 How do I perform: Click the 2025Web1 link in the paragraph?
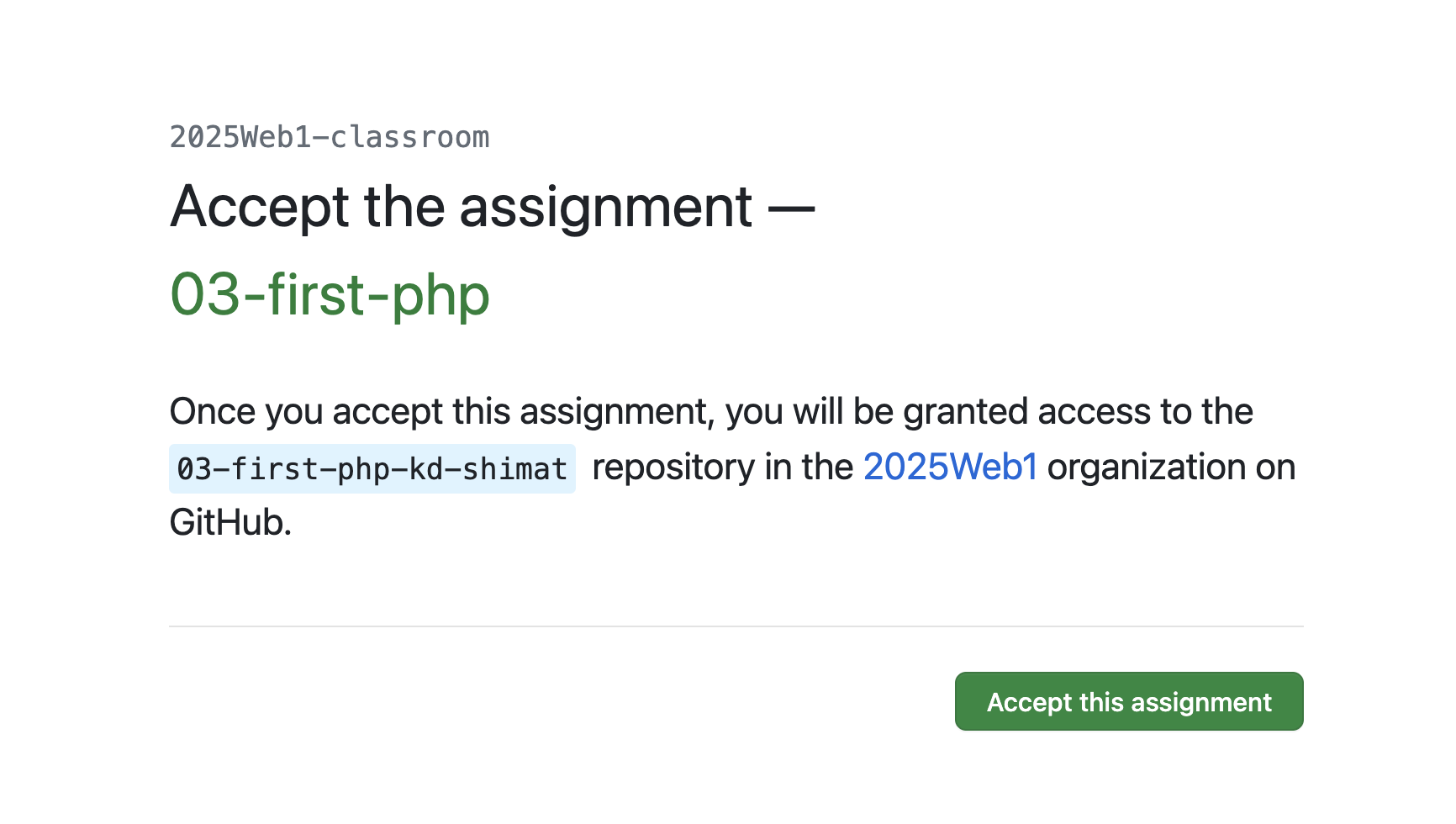(x=950, y=467)
